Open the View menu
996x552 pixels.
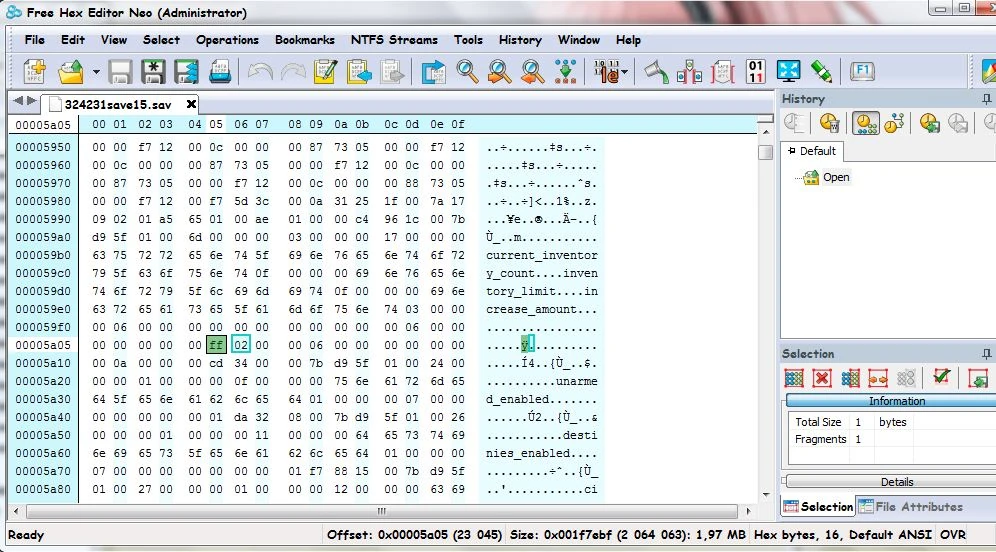coord(114,39)
